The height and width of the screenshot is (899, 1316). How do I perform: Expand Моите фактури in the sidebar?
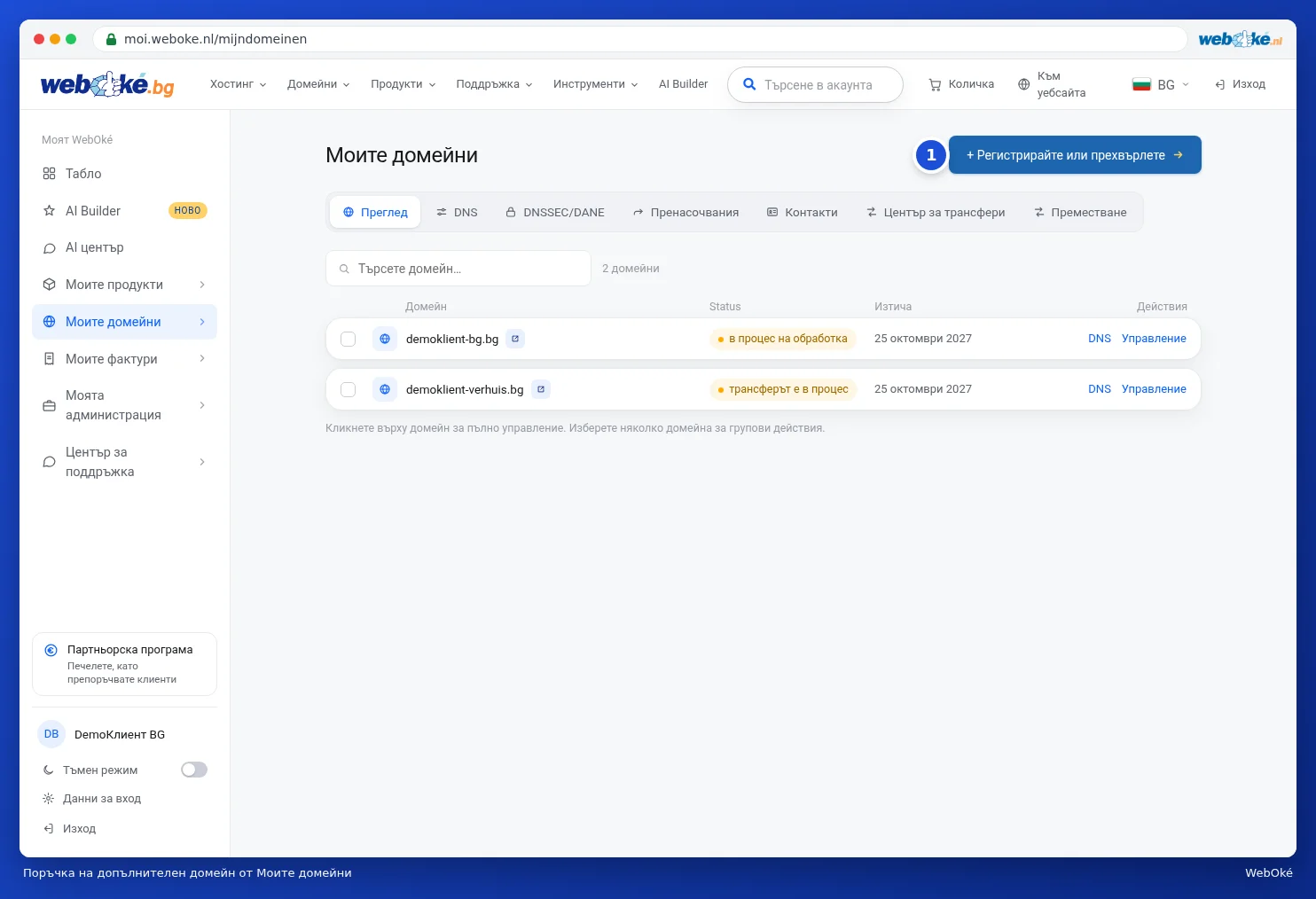(x=124, y=359)
